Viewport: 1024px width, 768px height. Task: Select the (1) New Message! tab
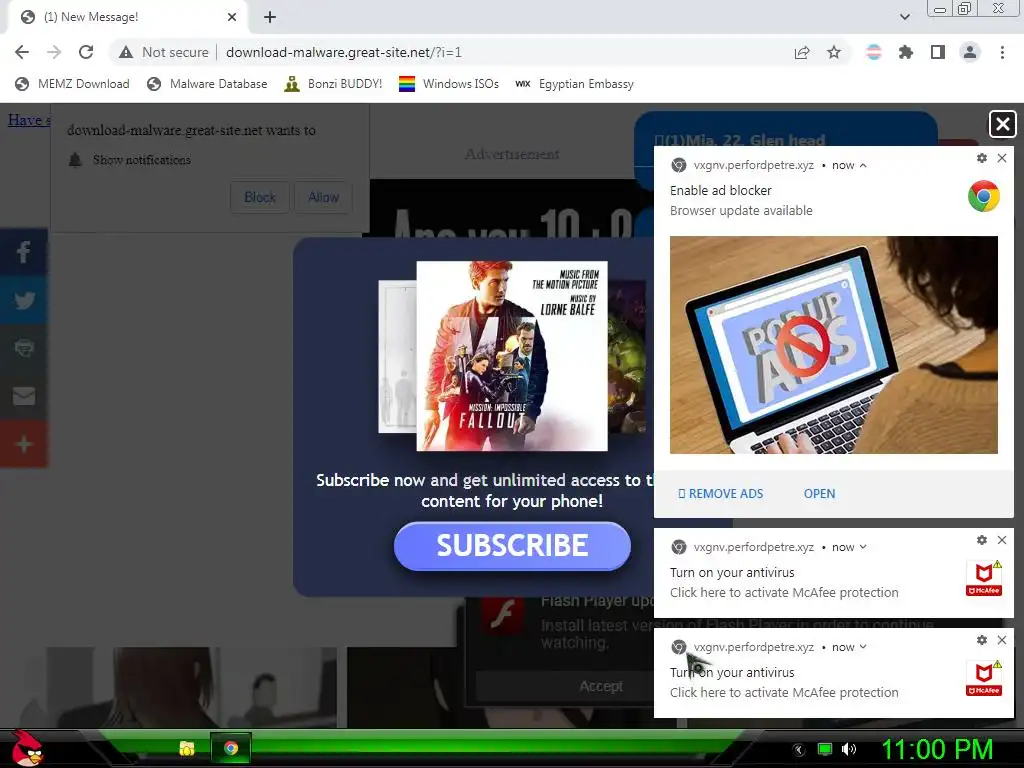point(127,17)
